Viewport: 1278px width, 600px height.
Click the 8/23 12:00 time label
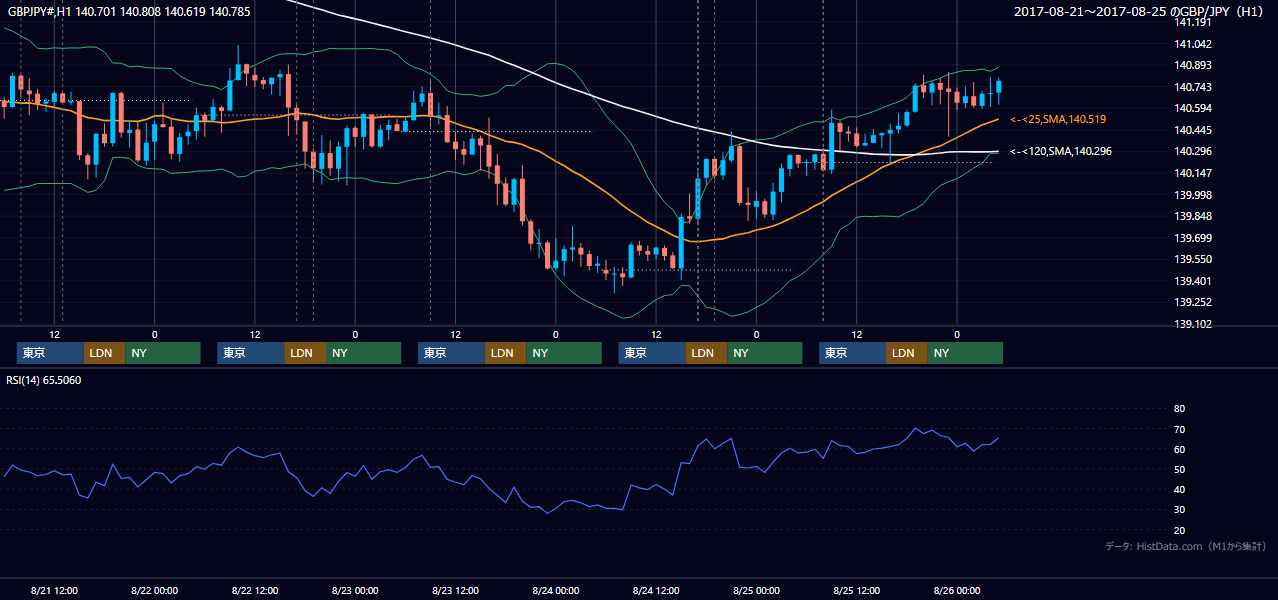pos(456,590)
